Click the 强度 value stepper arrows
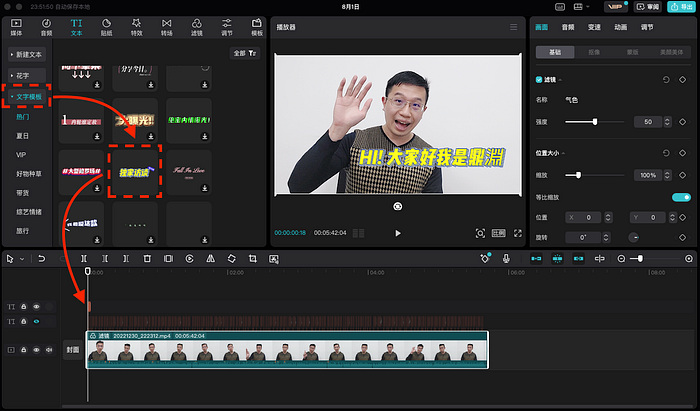The width and height of the screenshot is (700, 411). [667, 122]
